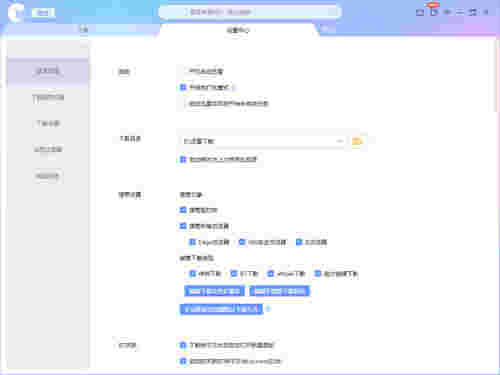The width and height of the screenshot is (500, 375).
Task: Toggle the third, unchecked startup option
Action: pyautogui.click(x=183, y=104)
